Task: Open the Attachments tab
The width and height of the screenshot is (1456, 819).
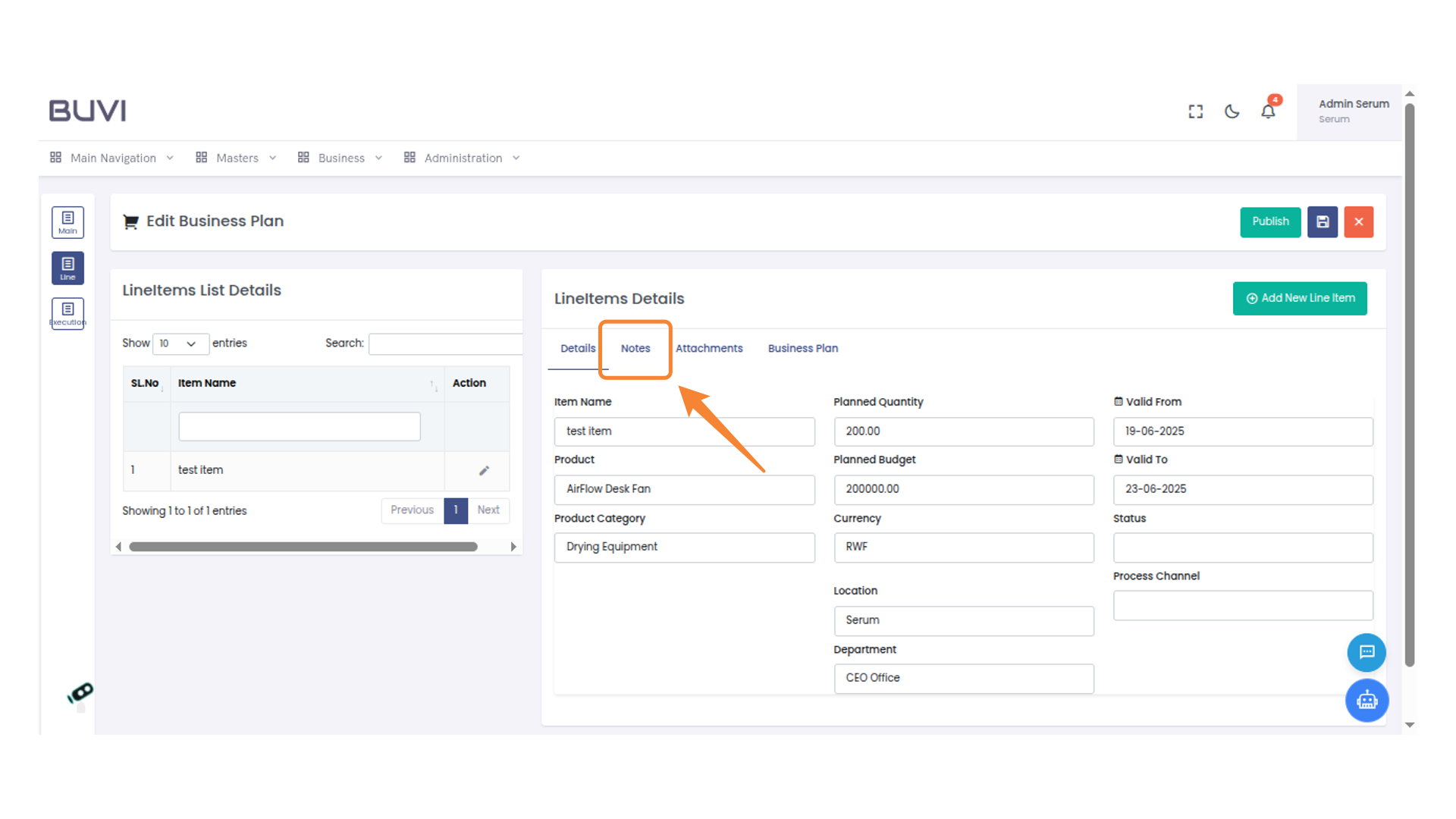Action: (x=709, y=348)
